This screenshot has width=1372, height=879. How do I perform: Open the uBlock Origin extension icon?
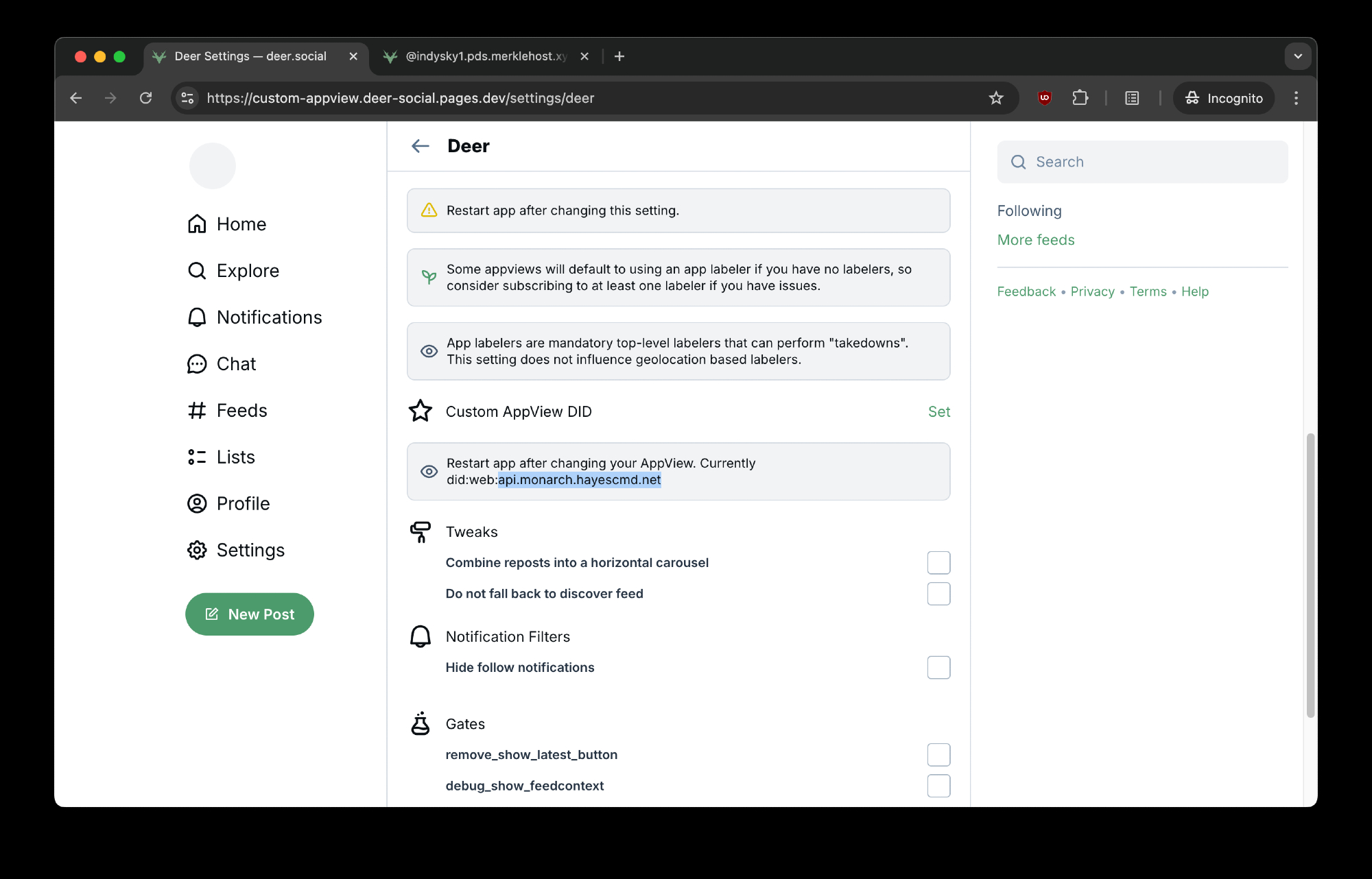click(1044, 98)
